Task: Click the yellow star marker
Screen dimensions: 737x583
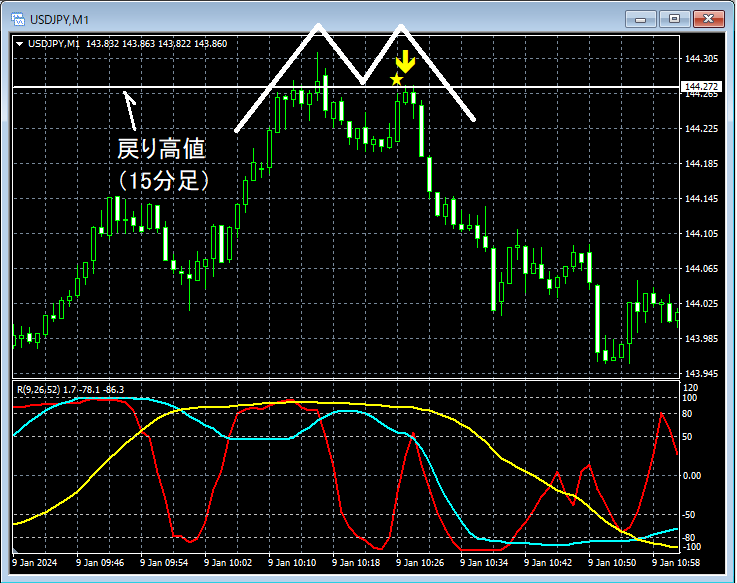Action: click(397, 79)
